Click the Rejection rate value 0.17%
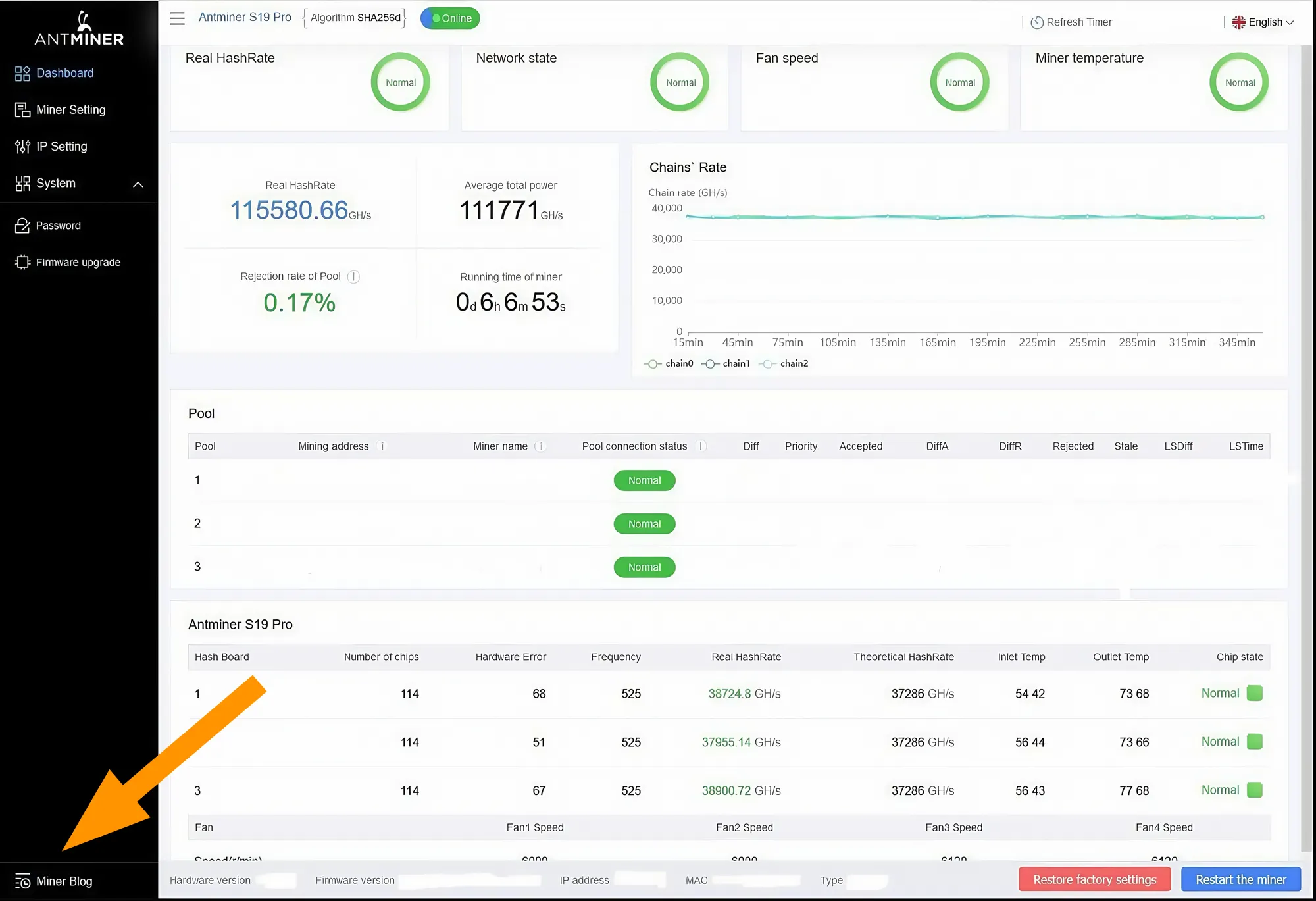This screenshot has width=1316, height=901. click(299, 303)
